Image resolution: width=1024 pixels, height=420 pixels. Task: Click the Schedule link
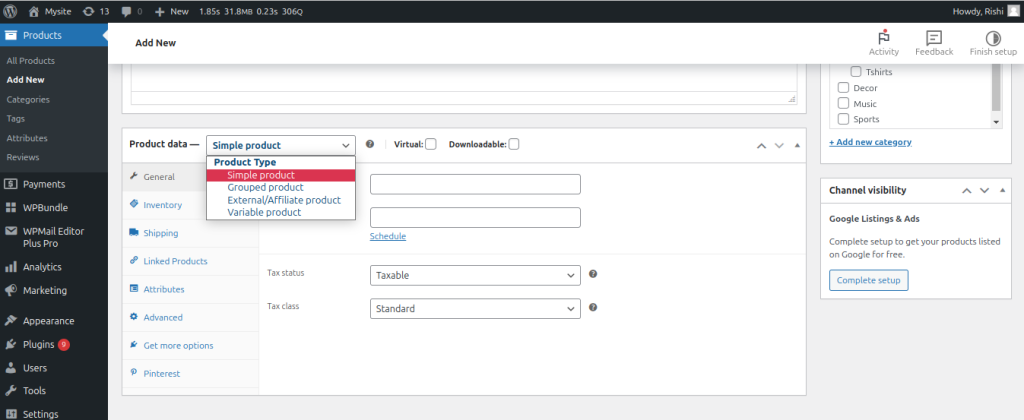click(388, 236)
